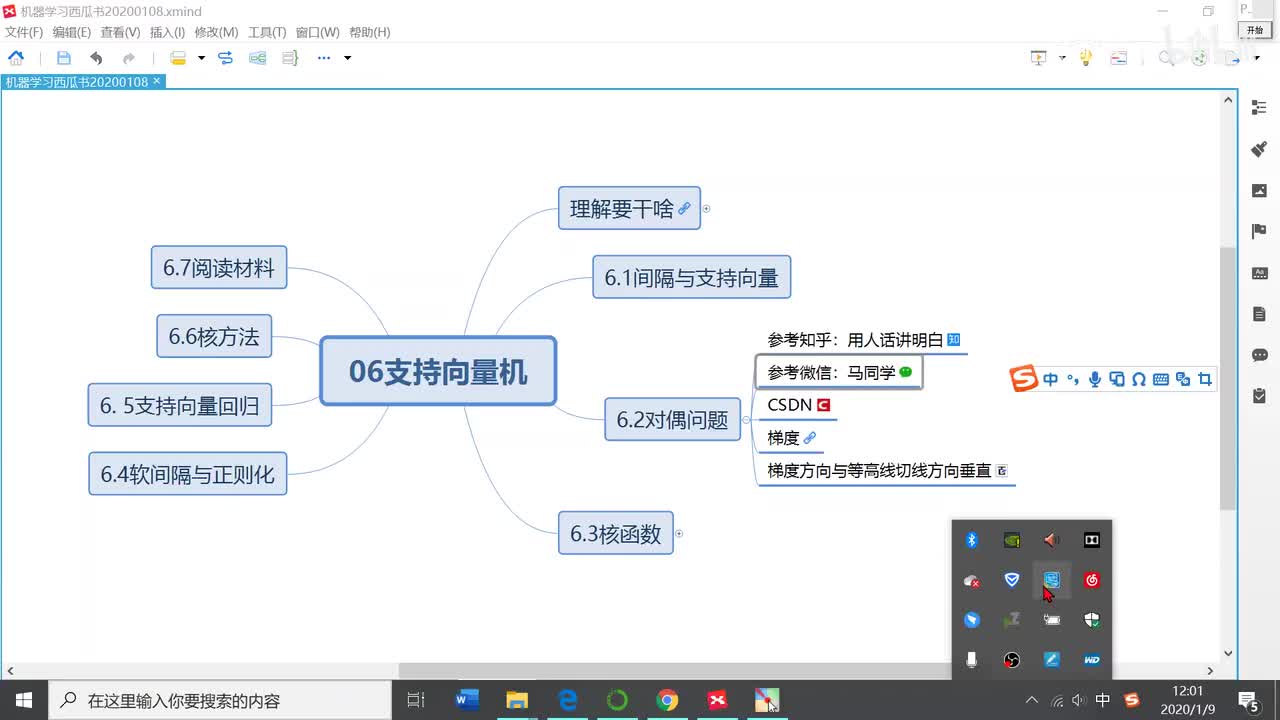
Task: Open the Home icon in the toolbar
Action: point(16,58)
